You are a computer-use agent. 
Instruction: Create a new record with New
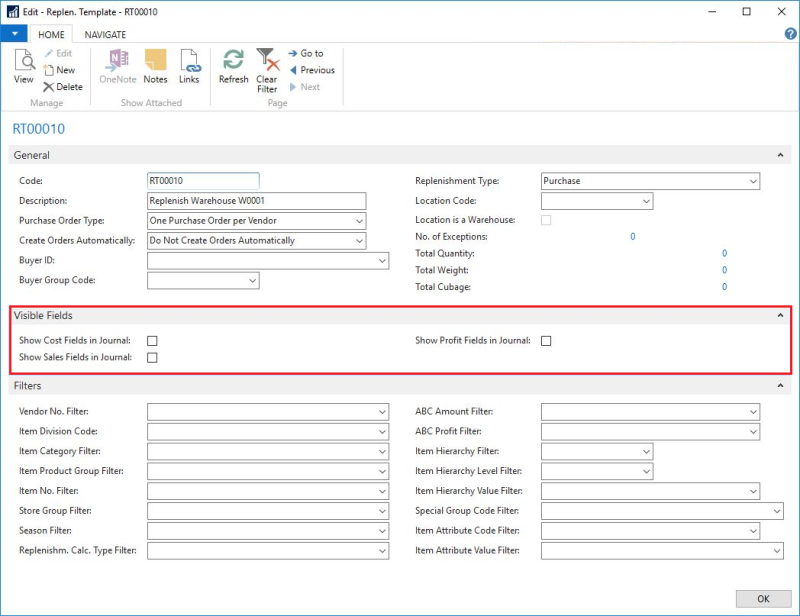coord(59,70)
